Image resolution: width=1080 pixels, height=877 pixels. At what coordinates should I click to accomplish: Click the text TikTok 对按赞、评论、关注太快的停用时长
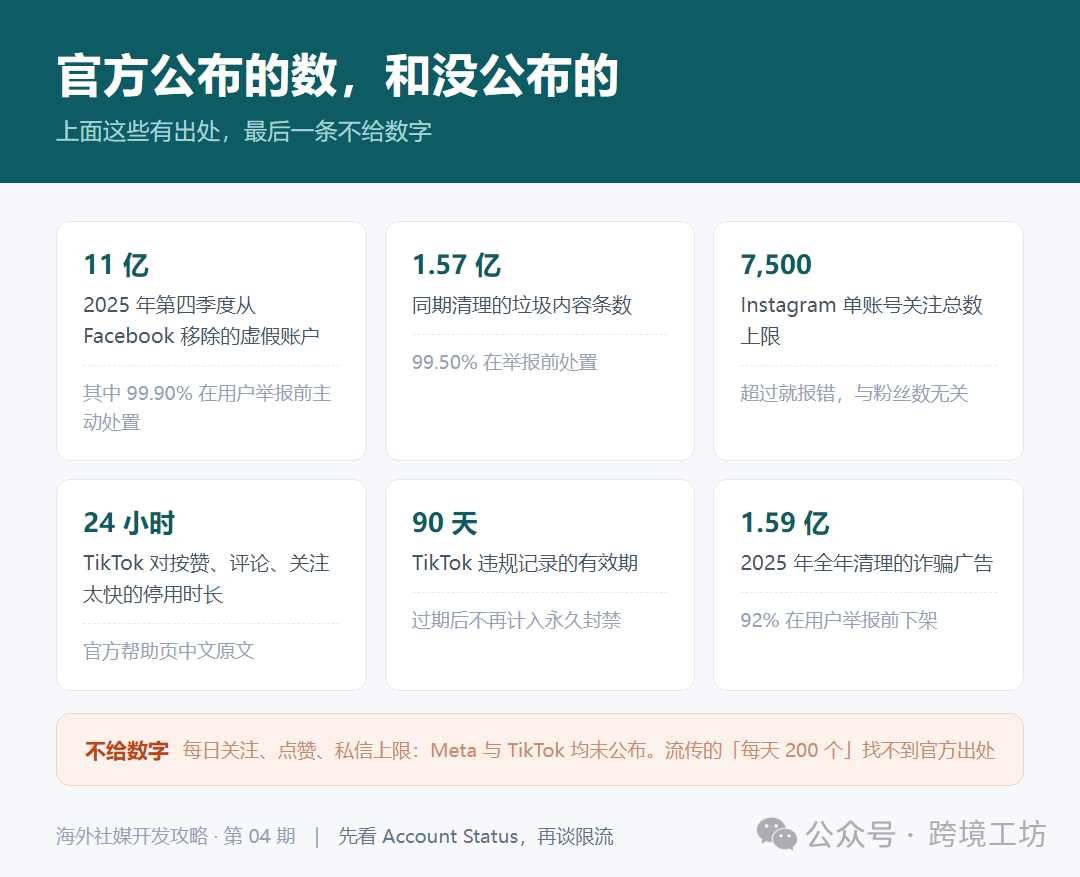207,579
